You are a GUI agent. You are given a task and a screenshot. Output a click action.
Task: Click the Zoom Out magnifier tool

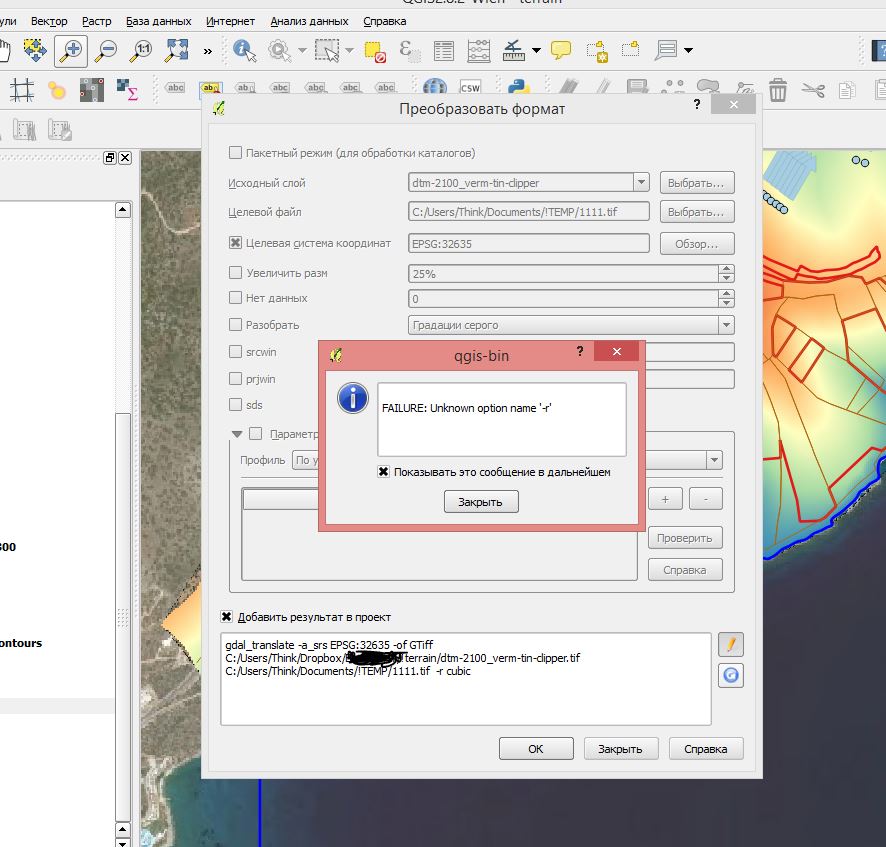[x=105, y=50]
